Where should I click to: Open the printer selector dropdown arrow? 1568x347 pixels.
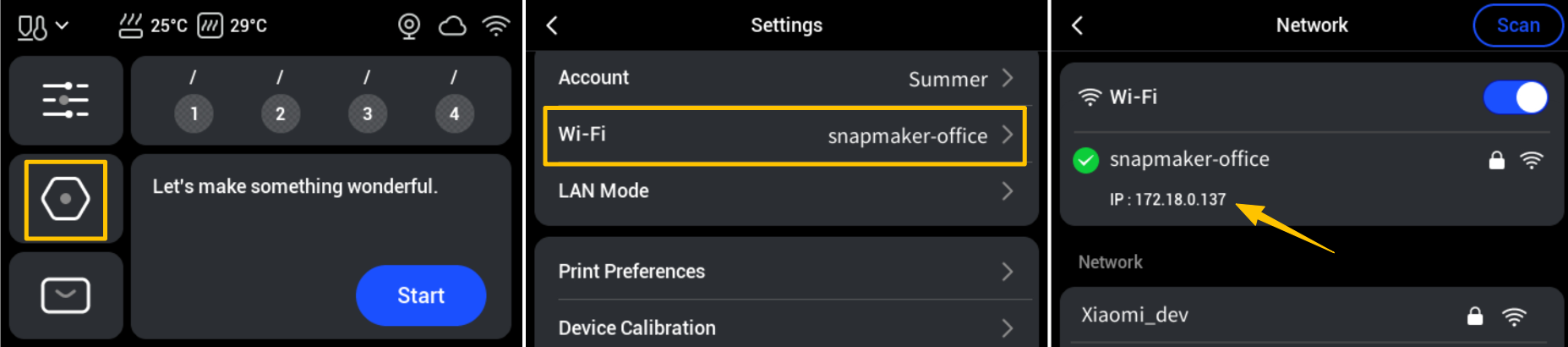(x=62, y=26)
